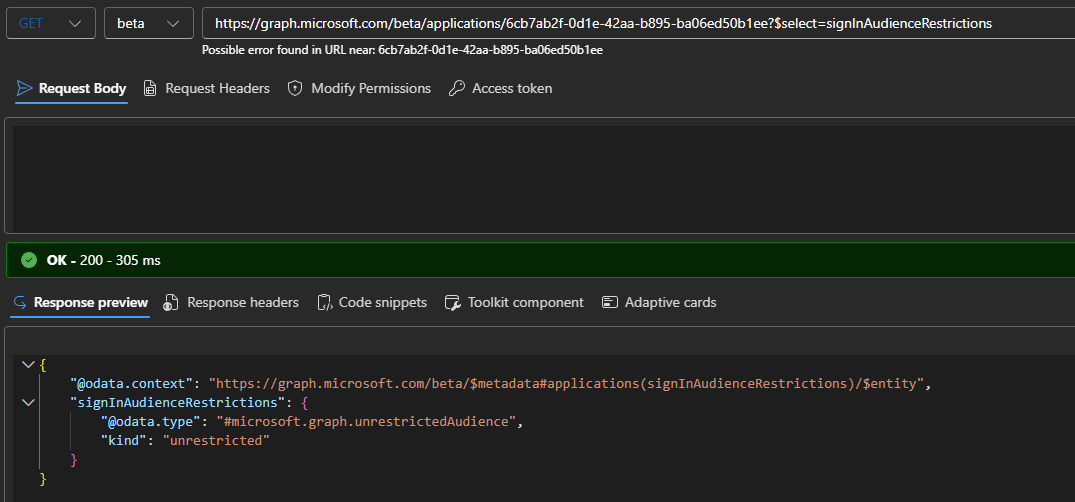Image resolution: width=1075 pixels, height=502 pixels.
Task: Open the beta version dropdown
Action: click(x=148, y=23)
